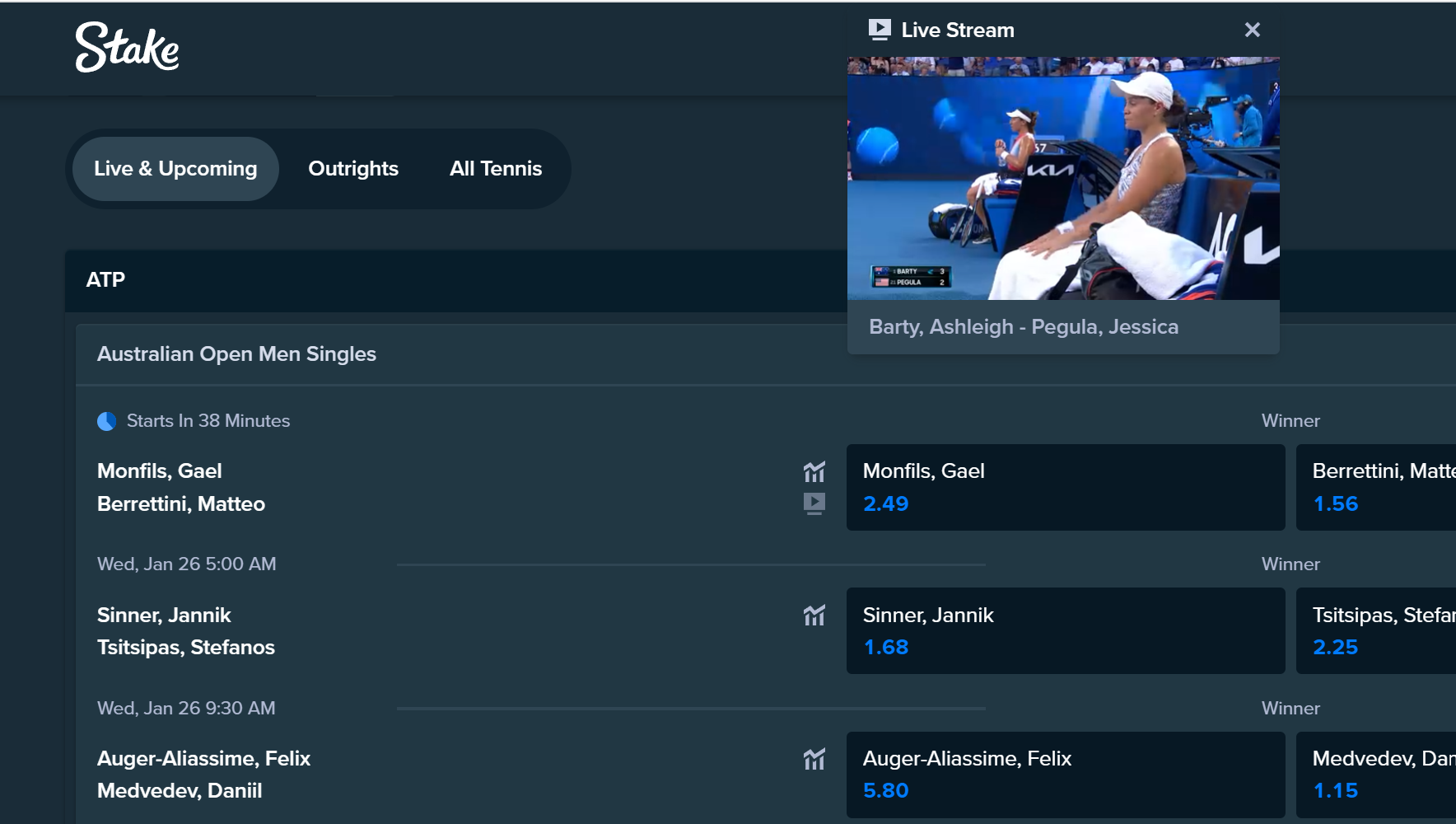Bet on Berrettini, Matteo at 1.56
Image resolution: width=1456 pixels, height=824 pixels.
coord(1376,487)
